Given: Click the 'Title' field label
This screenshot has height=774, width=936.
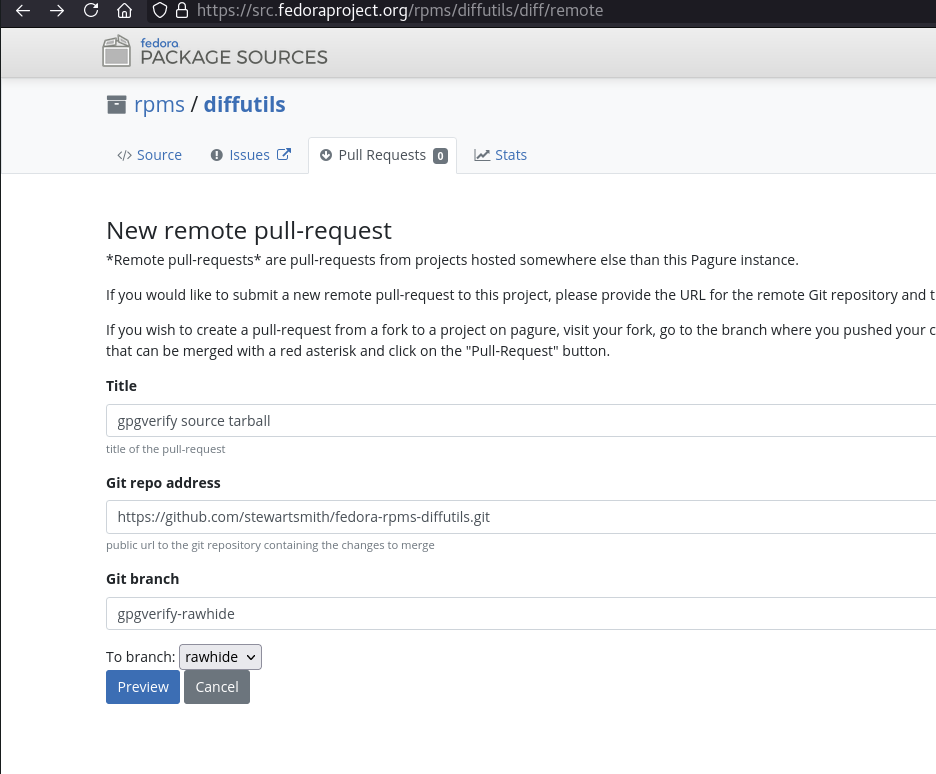Looking at the screenshot, I should click(121, 386).
